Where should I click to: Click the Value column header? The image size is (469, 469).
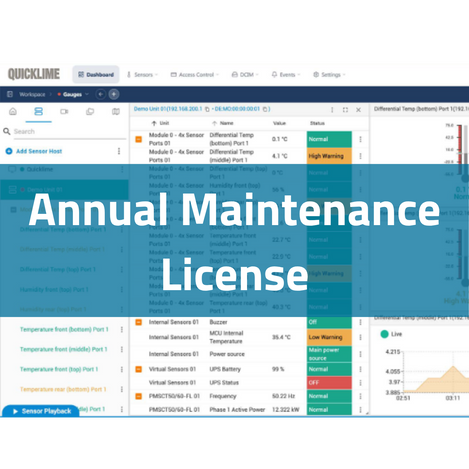point(279,123)
